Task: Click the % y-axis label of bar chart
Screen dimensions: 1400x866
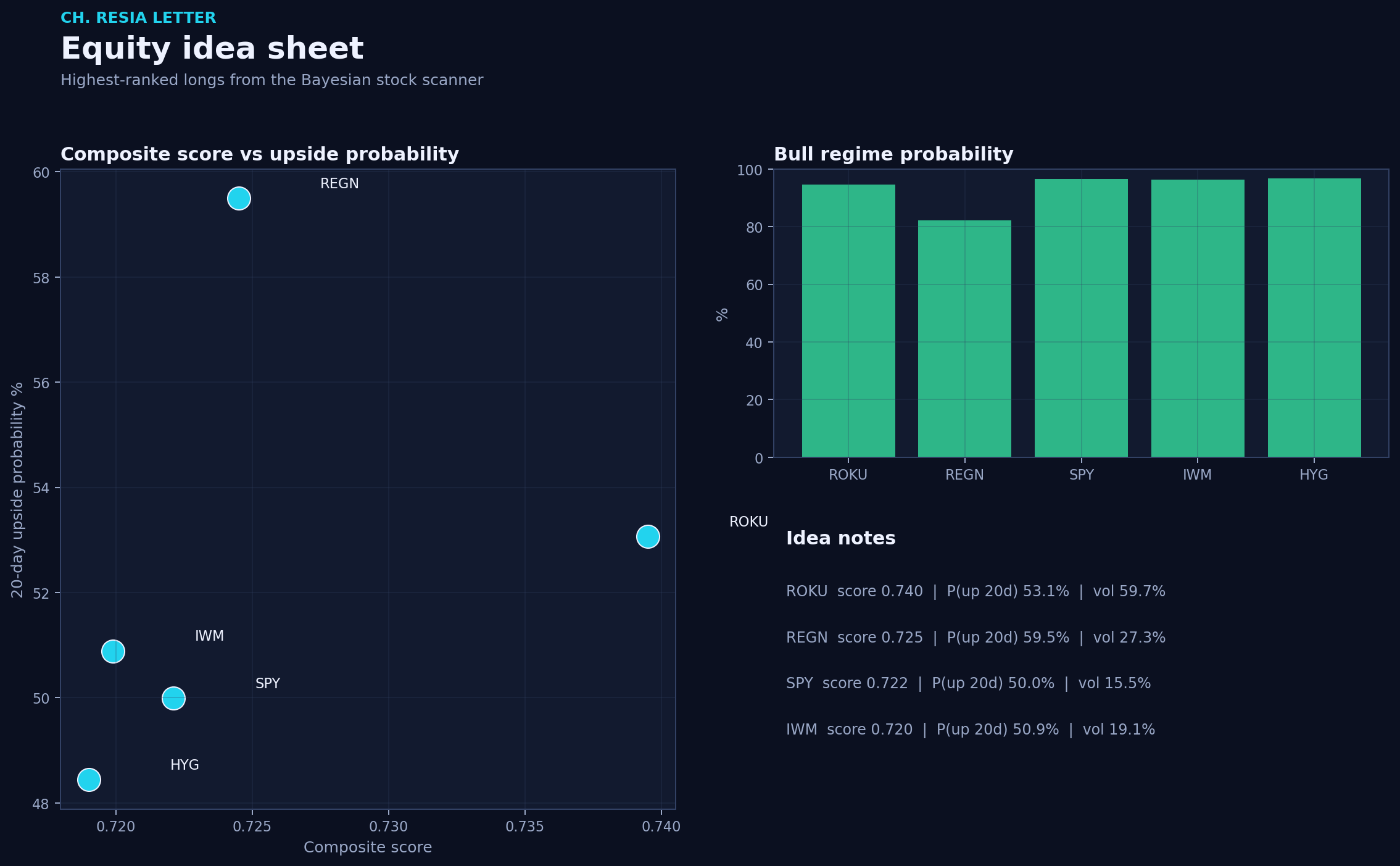Action: pos(722,314)
